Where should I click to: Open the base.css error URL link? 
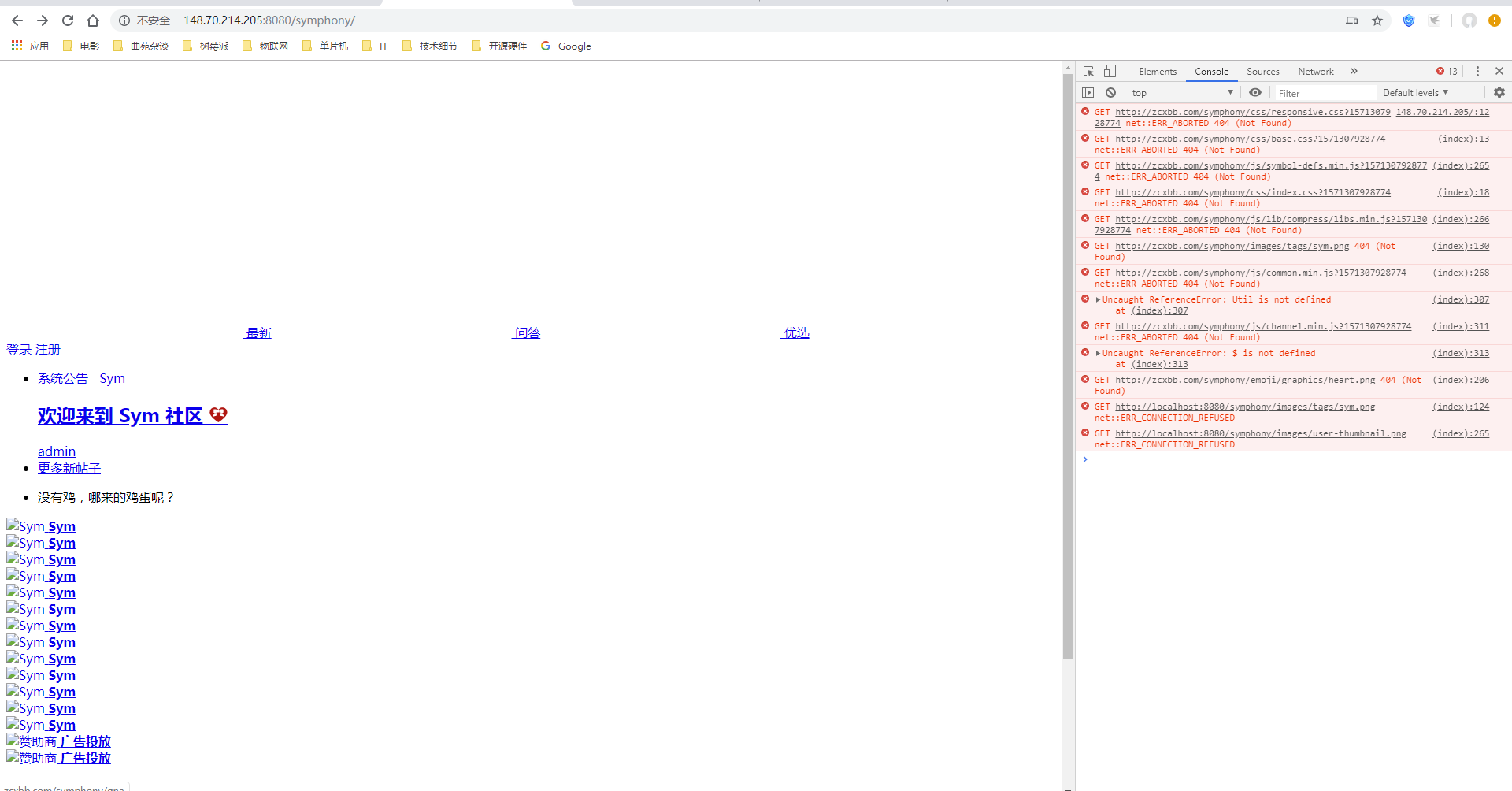(1251, 139)
